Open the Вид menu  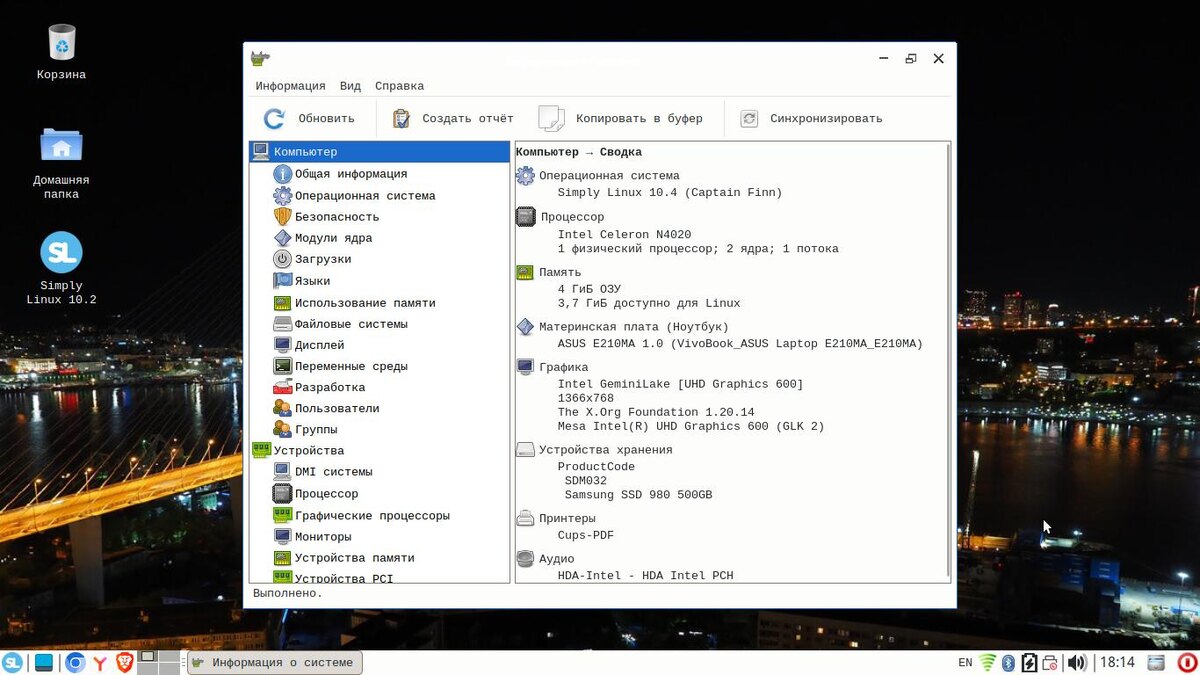point(350,86)
